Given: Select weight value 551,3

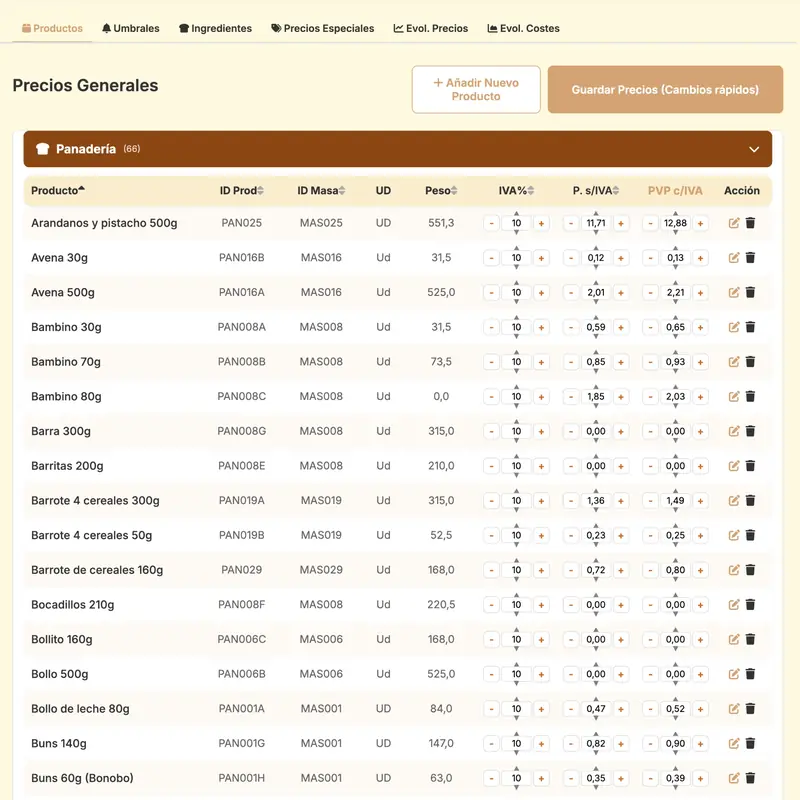Looking at the screenshot, I should point(441,223).
